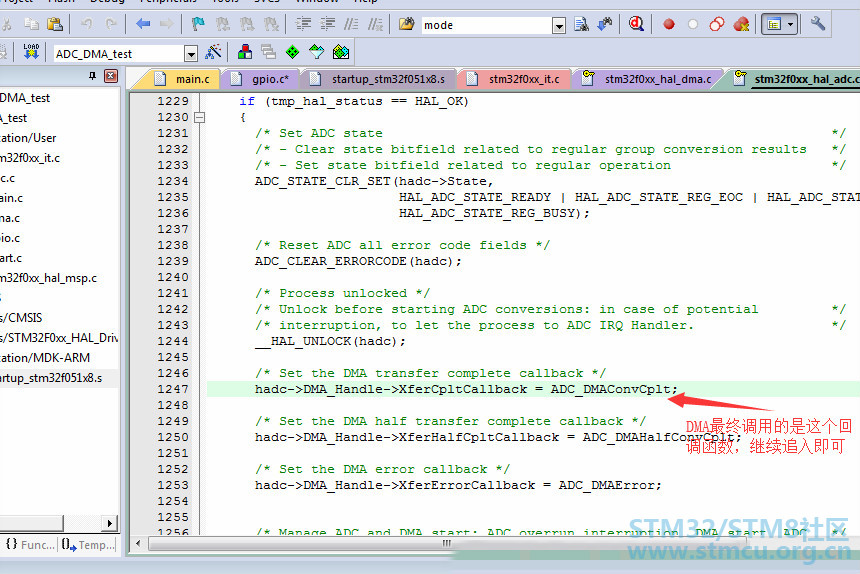Click the find text field containing 'mode'

pyautogui.click(x=486, y=25)
